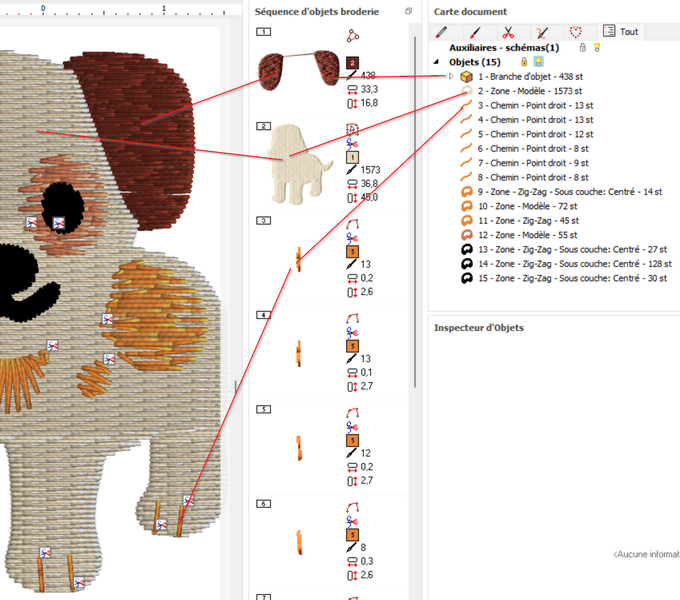The width and height of the screenshot is (680, 600).
Task: Click the trim scissors icon in sequence item 5
Action: (352, 427)
